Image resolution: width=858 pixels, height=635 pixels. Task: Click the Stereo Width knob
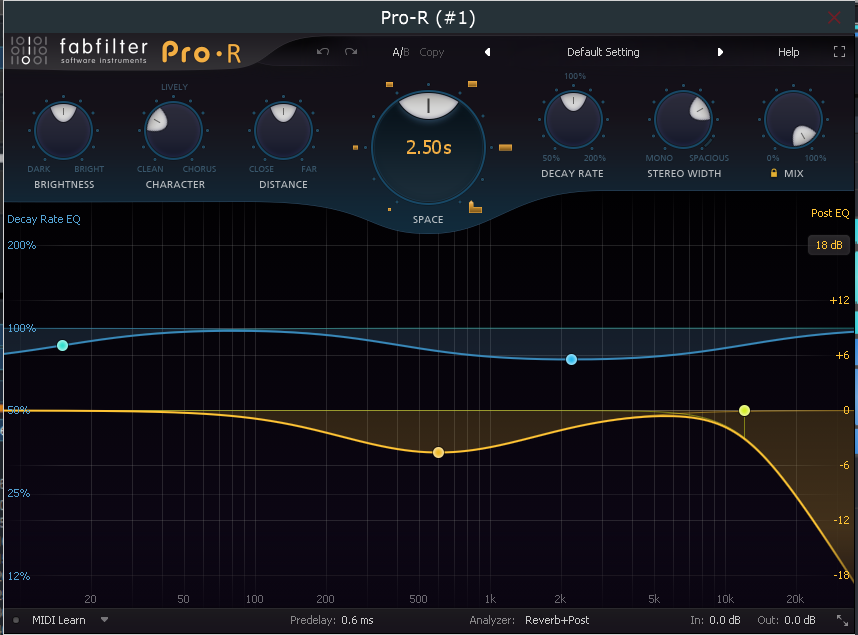pyautogui.click(x=683, y=119)
